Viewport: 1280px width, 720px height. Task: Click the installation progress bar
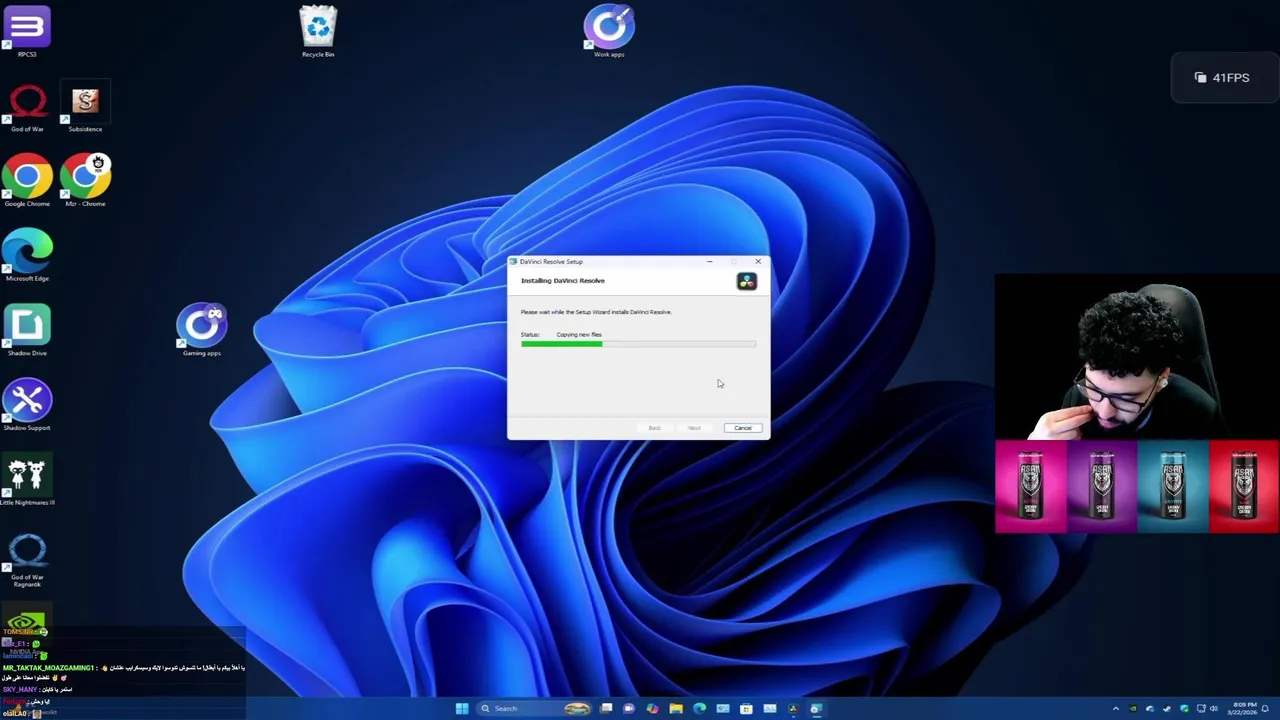pyautogui.click(x=638, y=344)
